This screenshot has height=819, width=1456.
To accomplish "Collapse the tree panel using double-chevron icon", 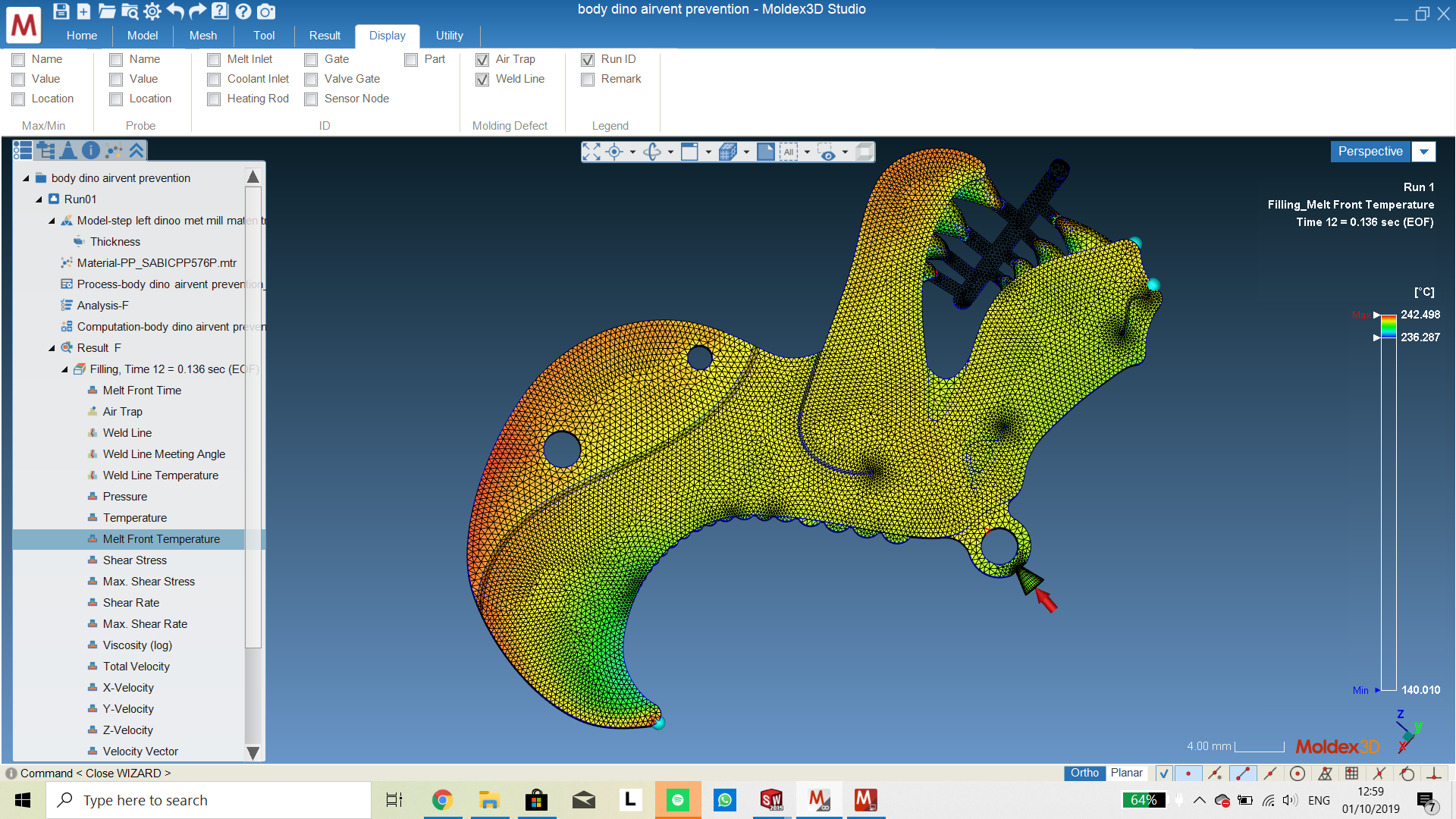I will coord(136,150).
